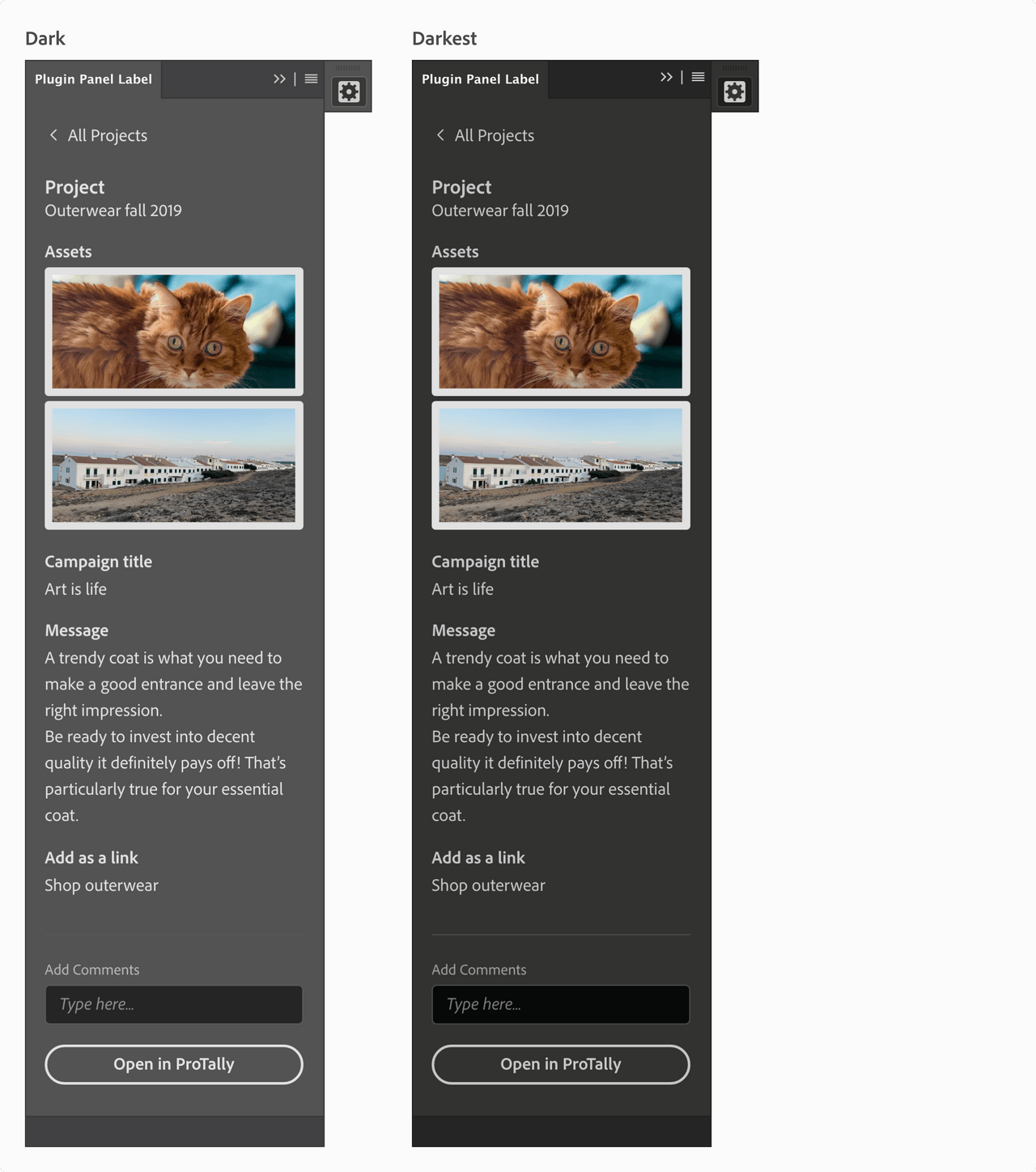Open the flyout menu on the Dark panel
Screen dimensions: 1036x1172
(311, 79)
